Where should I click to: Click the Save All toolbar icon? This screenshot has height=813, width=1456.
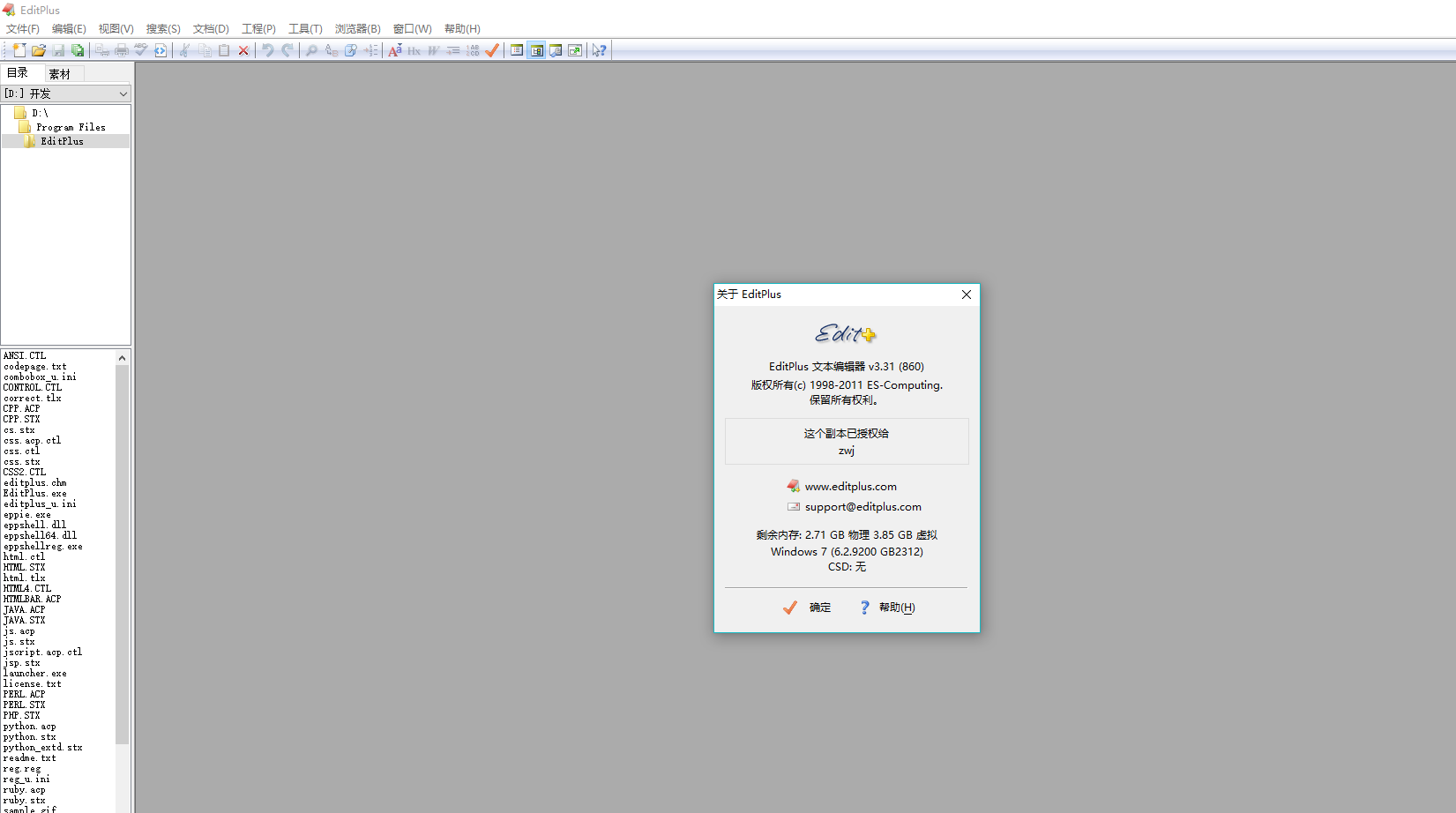pyautogui.click(x=78, y=50)
